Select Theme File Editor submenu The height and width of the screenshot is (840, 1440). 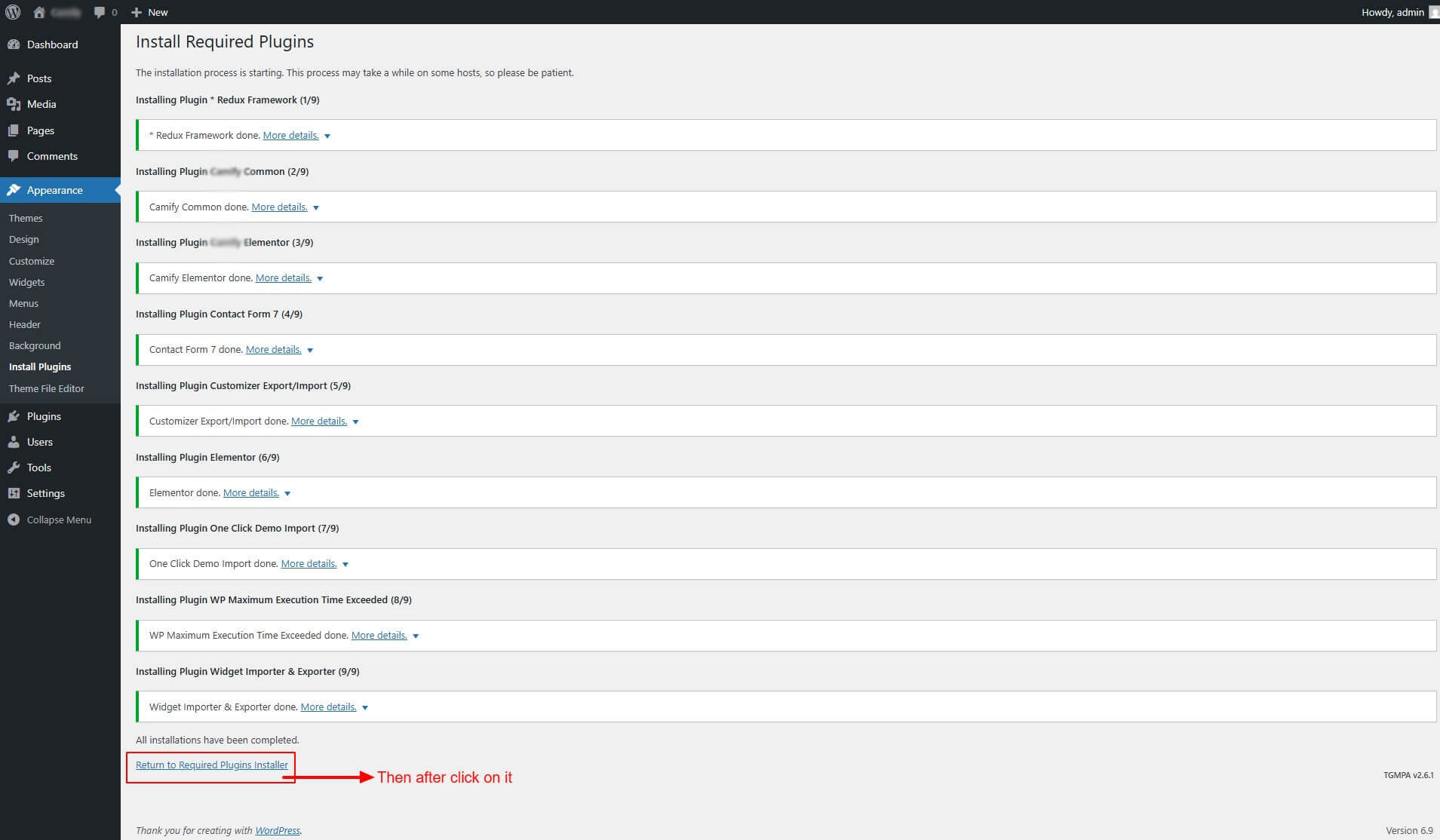[47, 388]
